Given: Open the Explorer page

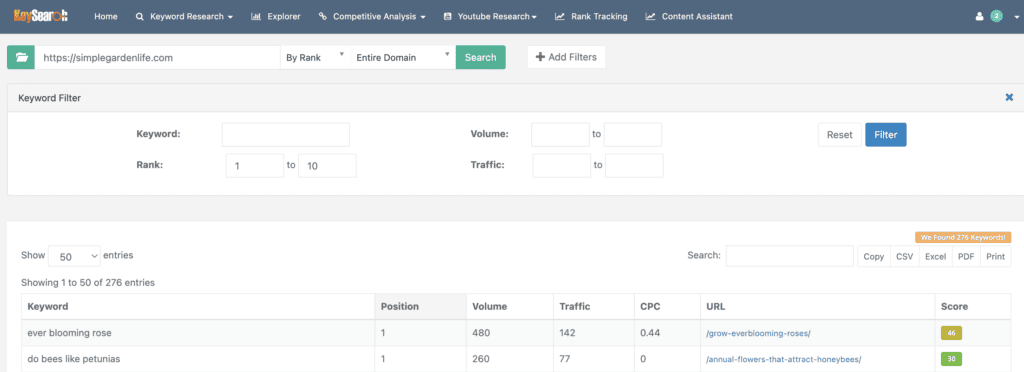Looking at the screenshot, I should (276, 16).
